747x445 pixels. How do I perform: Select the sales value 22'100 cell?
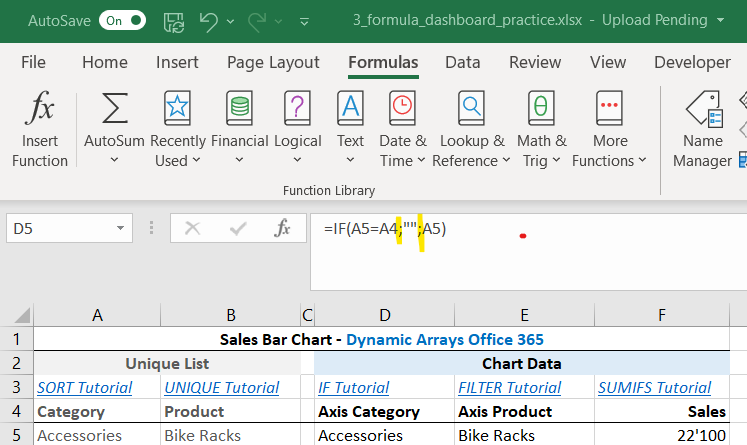662,435
